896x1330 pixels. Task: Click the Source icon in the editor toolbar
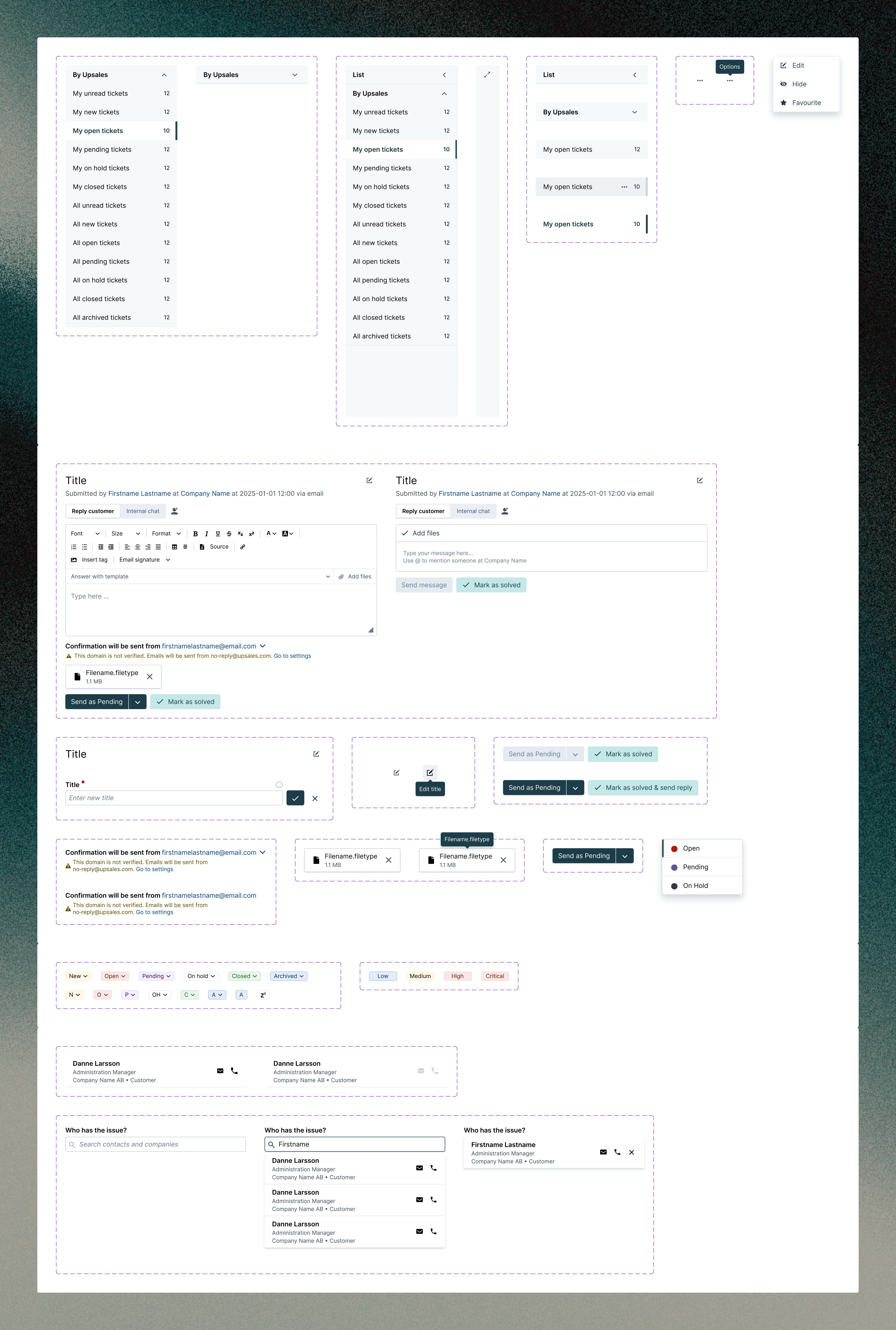[203, 546]
